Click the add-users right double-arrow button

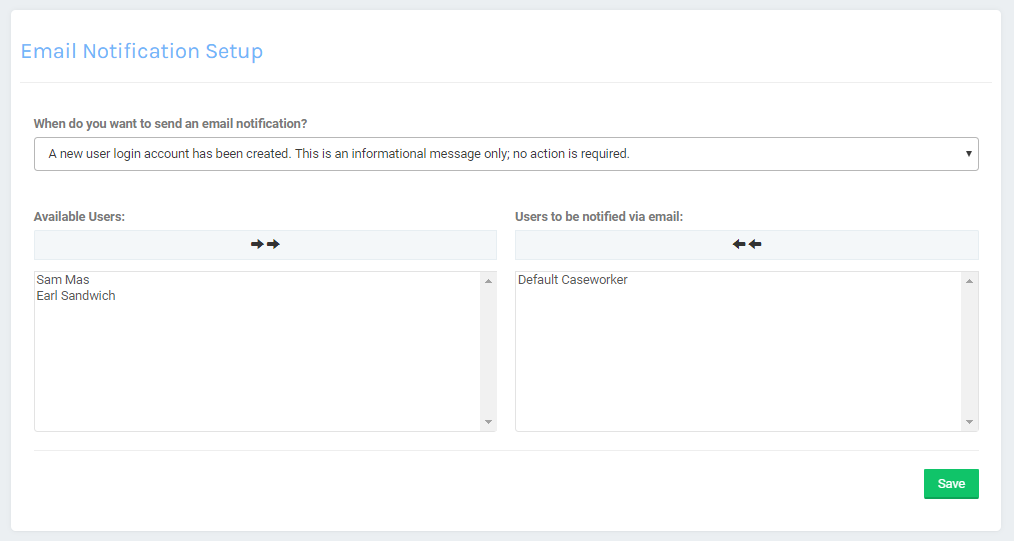pos(265,244)
